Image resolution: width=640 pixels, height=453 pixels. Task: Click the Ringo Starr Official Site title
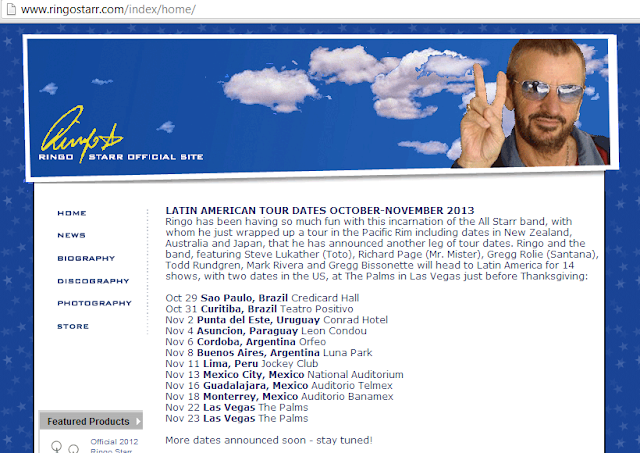pyautogui.click(x=121, y=157)
